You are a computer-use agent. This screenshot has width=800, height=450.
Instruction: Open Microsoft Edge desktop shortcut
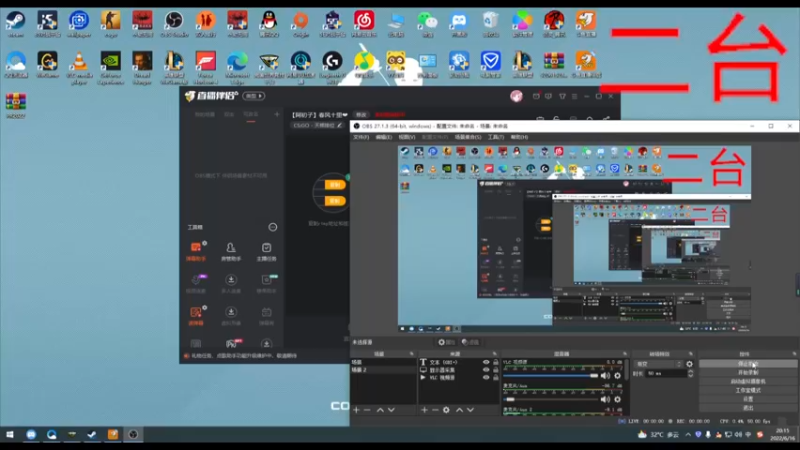pos(237,67)
